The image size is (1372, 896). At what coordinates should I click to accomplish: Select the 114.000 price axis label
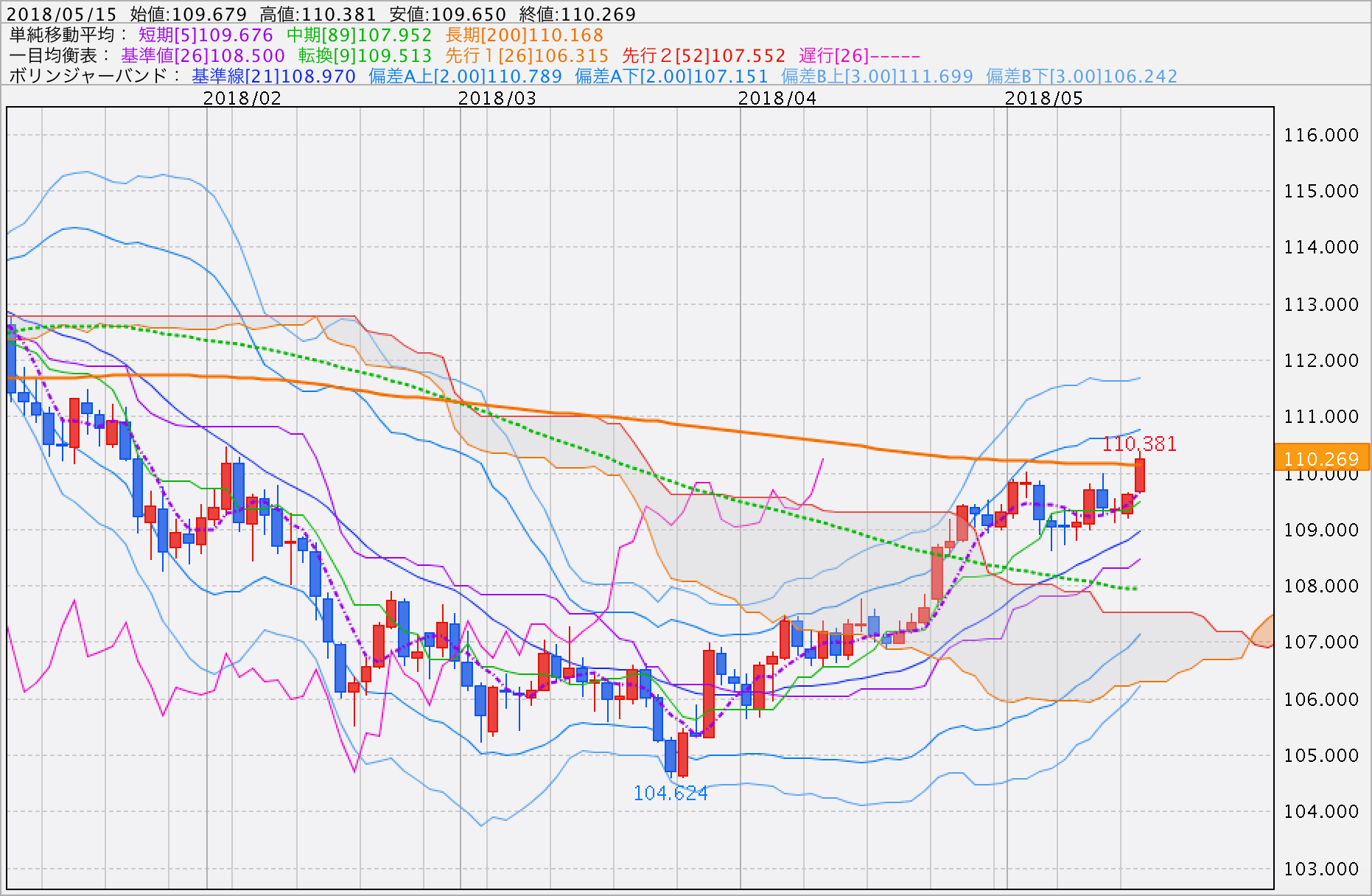(x=1321, y=247)
